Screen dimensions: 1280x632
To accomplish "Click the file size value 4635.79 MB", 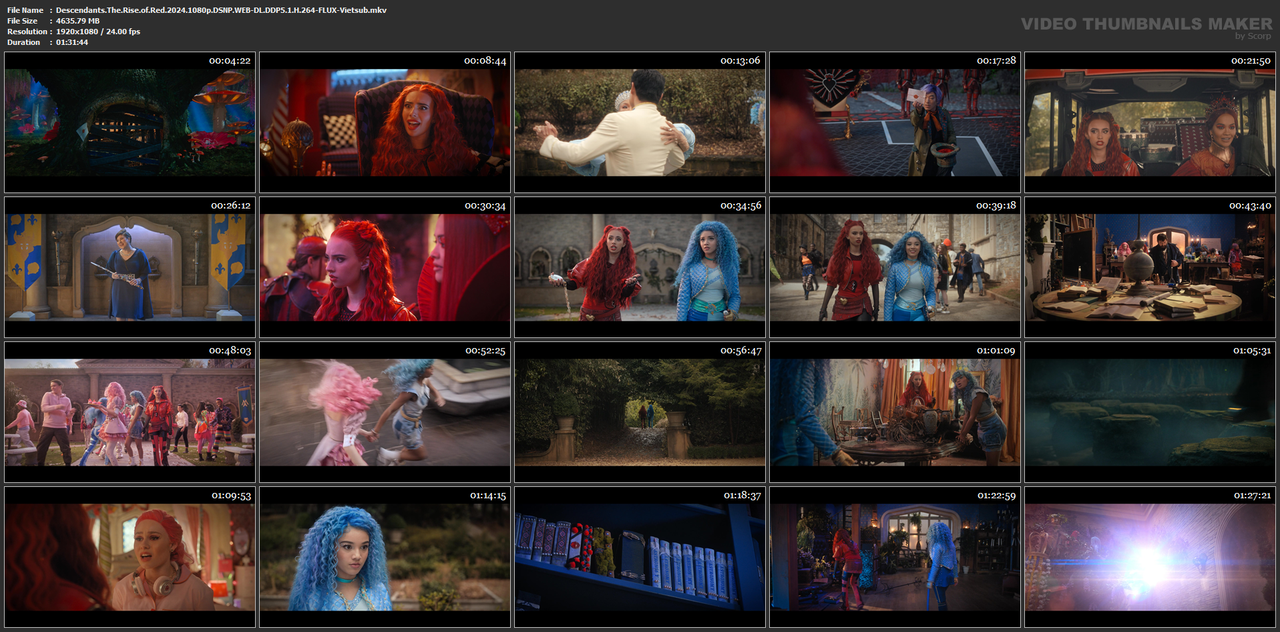I will click(x=78, y=21).
